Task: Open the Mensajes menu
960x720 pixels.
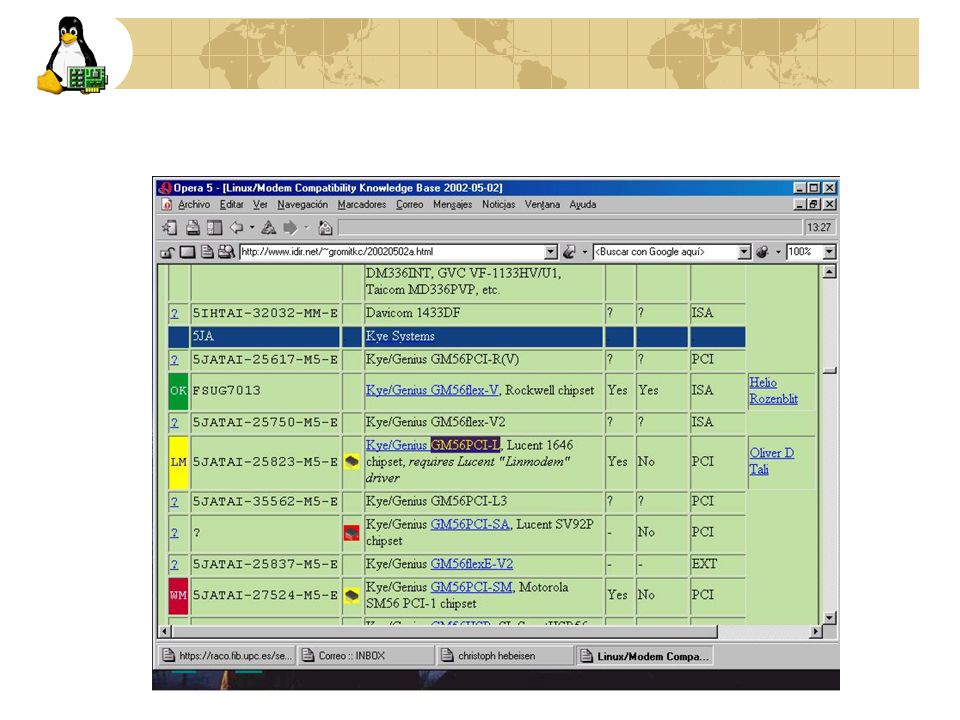Action: 452,204
